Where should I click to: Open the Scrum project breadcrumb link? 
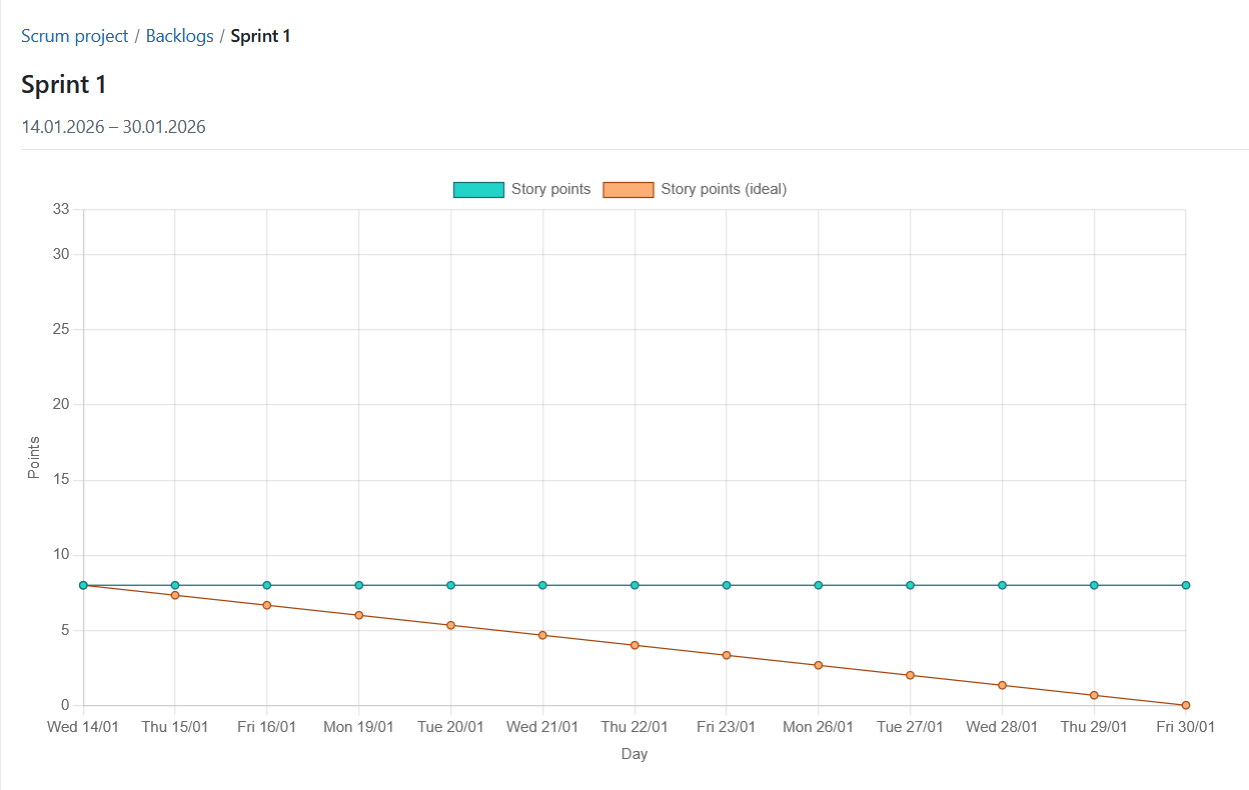tap(74, 35)
